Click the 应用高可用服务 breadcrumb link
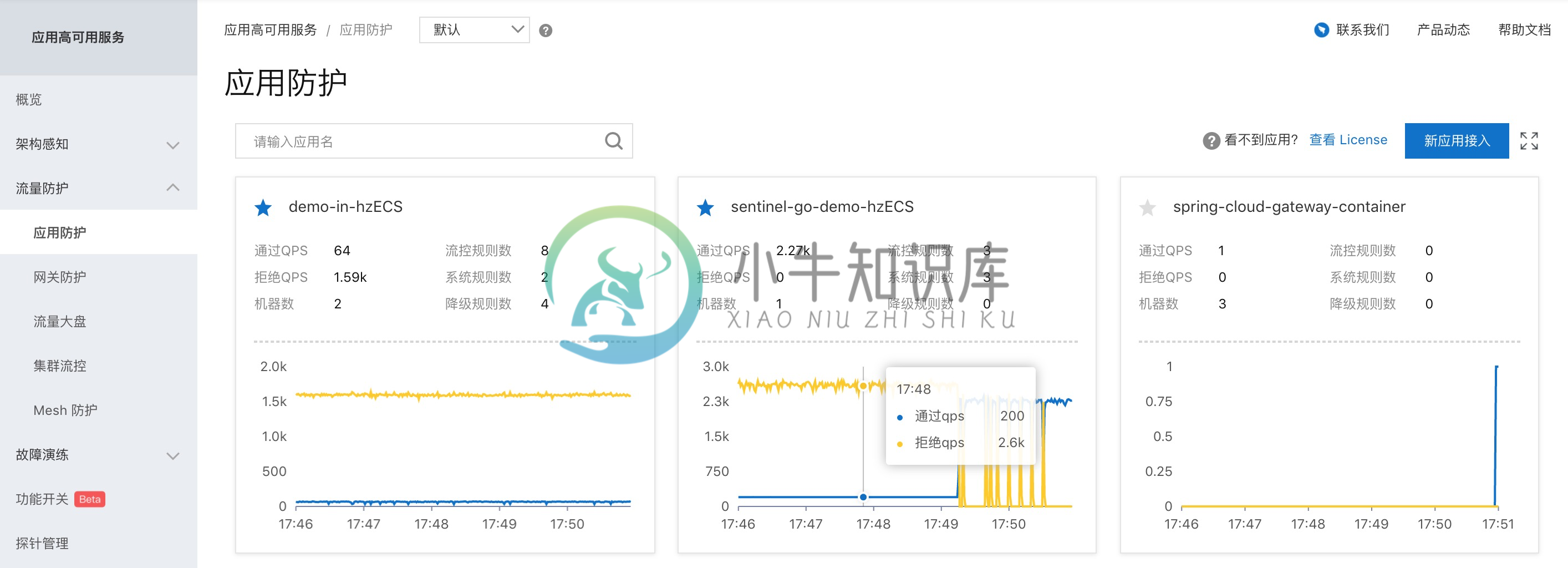 pyautogui.click(x=270, y=30)
